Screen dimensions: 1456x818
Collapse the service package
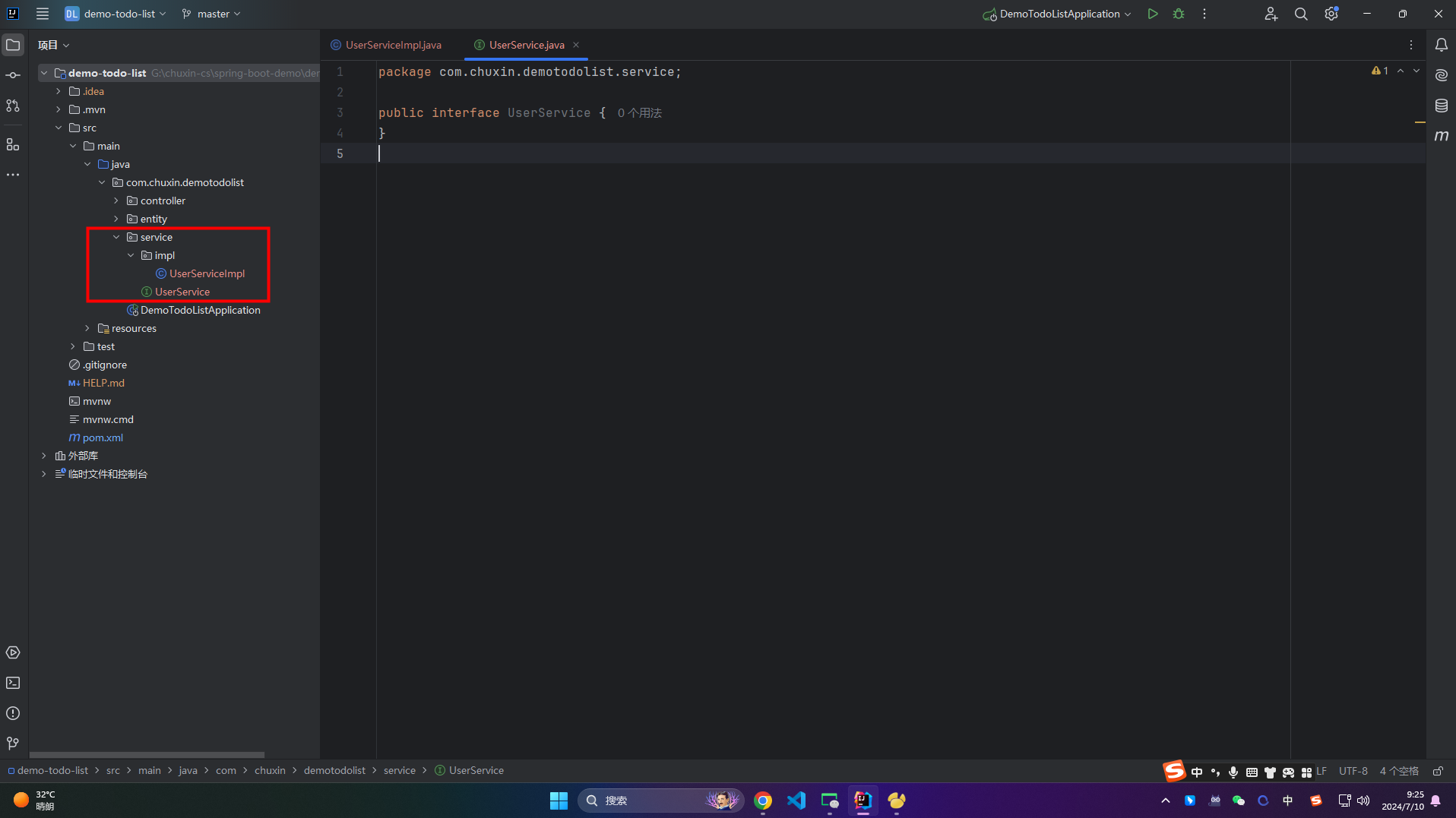(x=116, y=237)
